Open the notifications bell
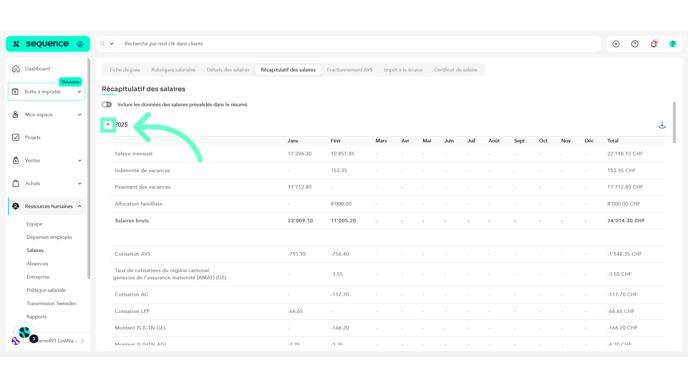Image resolution: width=688 pixels, height=387 pixels. pyautogui.click(x=654, y=44)
